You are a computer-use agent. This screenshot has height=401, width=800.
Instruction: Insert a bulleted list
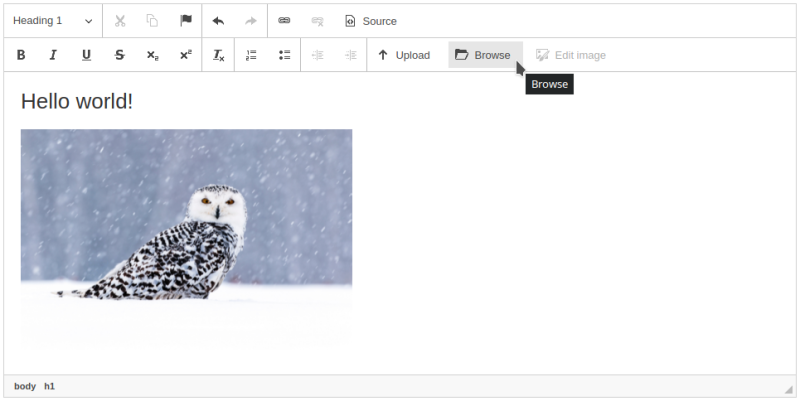coord(284,55)
